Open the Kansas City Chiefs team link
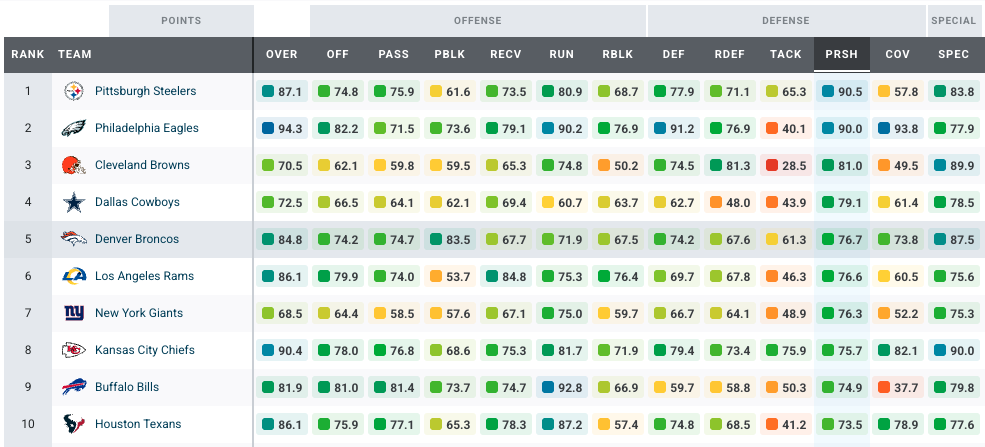The width and height of the screenshot is (985, 447). [144, 350]
